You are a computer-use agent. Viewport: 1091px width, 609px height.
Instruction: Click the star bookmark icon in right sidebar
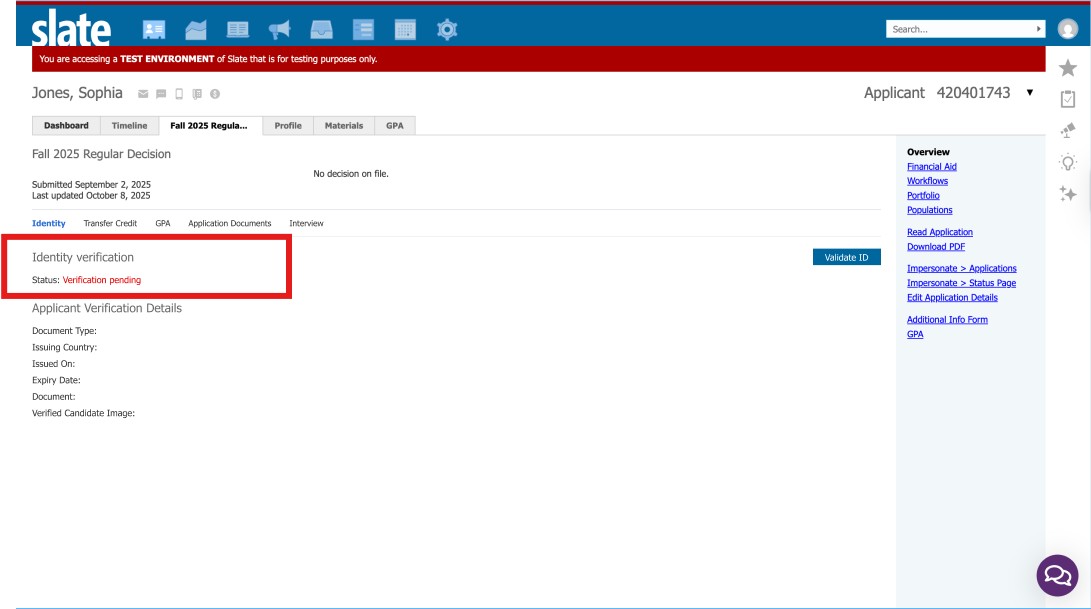pos(1067,70)
